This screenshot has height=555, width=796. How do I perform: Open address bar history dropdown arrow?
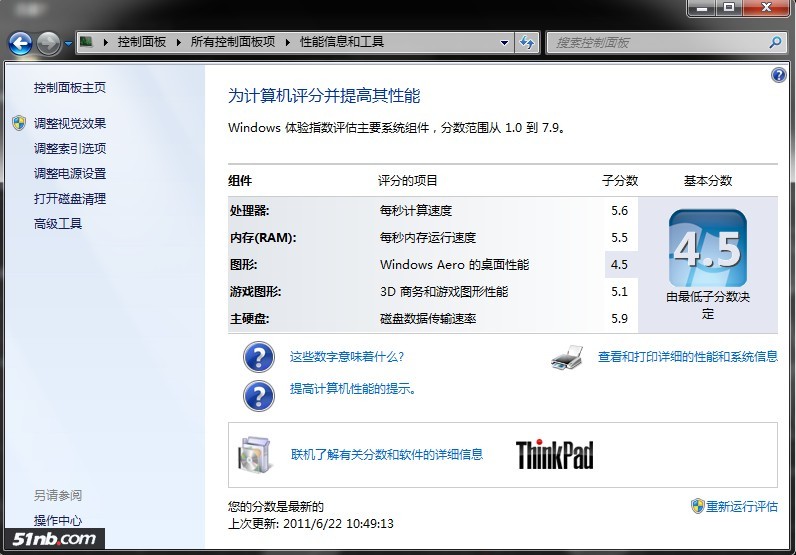click(504, 43)
